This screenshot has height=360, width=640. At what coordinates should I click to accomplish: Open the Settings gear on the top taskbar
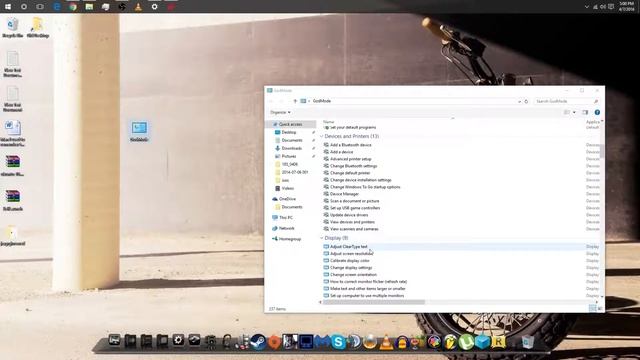155,7
